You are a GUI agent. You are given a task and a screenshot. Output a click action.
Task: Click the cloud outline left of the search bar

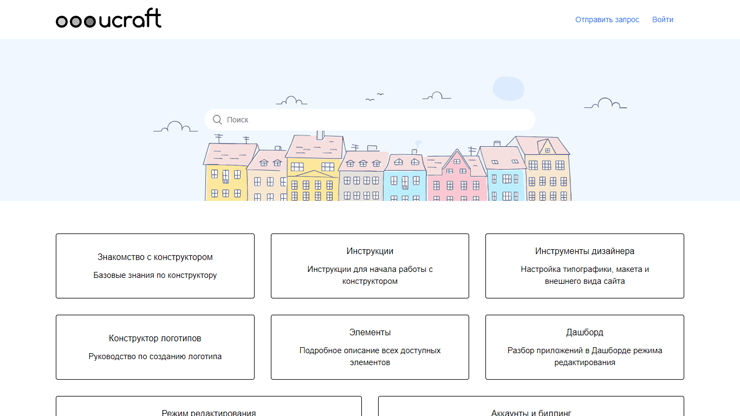175,127
